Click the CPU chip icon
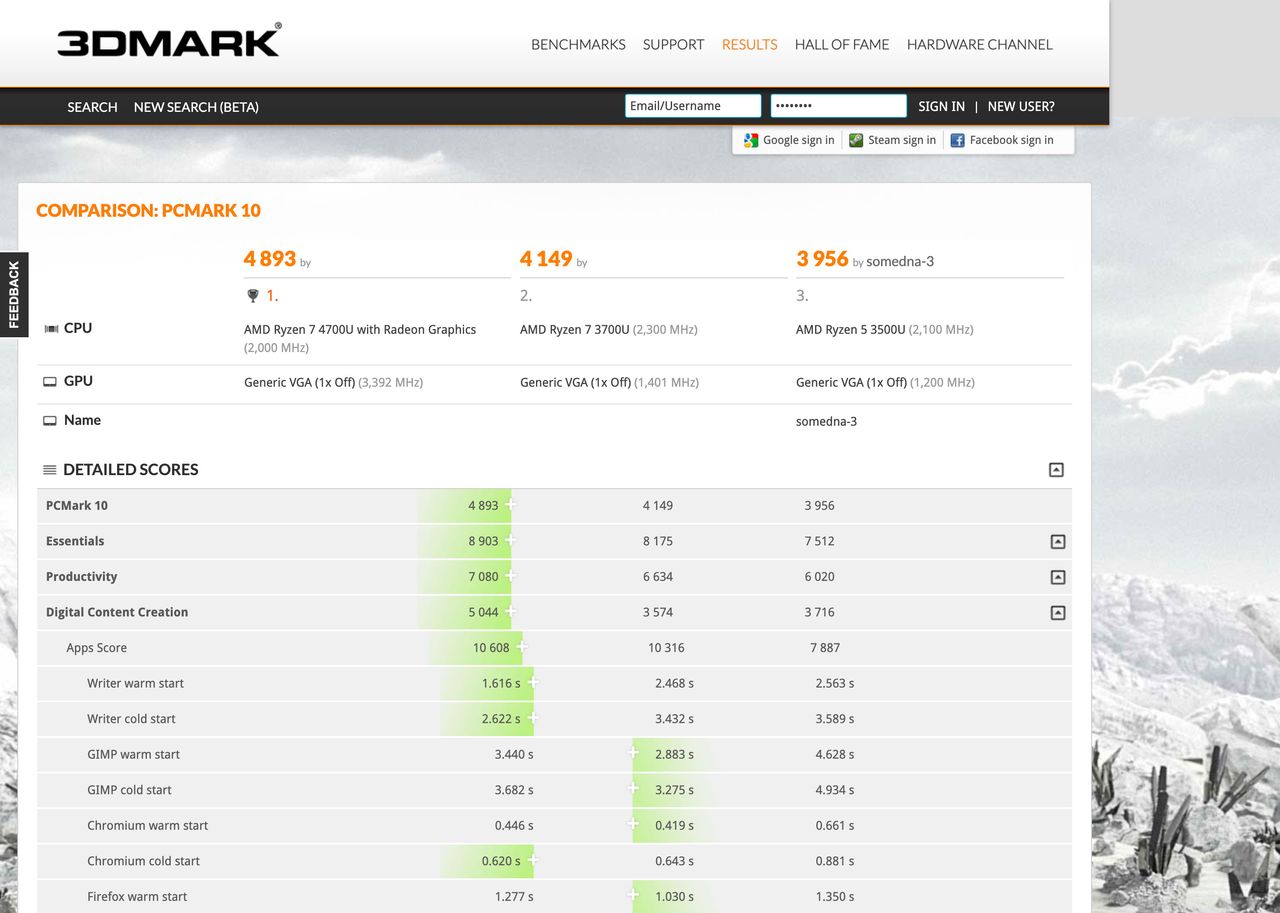 [51, 328]
